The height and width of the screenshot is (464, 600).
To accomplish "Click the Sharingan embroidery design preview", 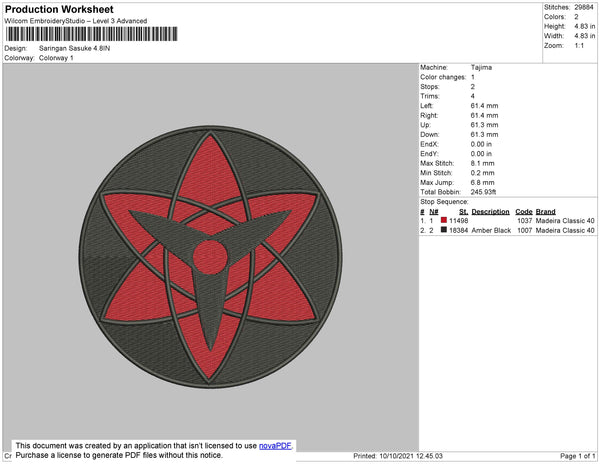I will click(210, 257).
